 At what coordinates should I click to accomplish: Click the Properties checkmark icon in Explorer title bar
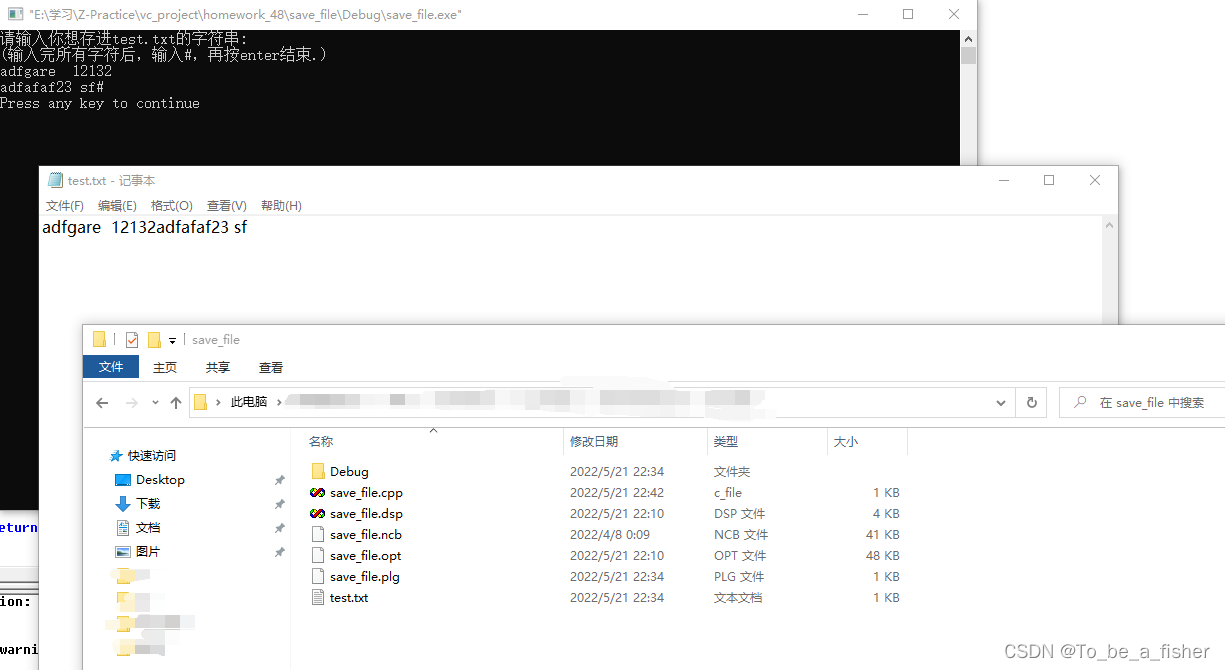point(132,340)
